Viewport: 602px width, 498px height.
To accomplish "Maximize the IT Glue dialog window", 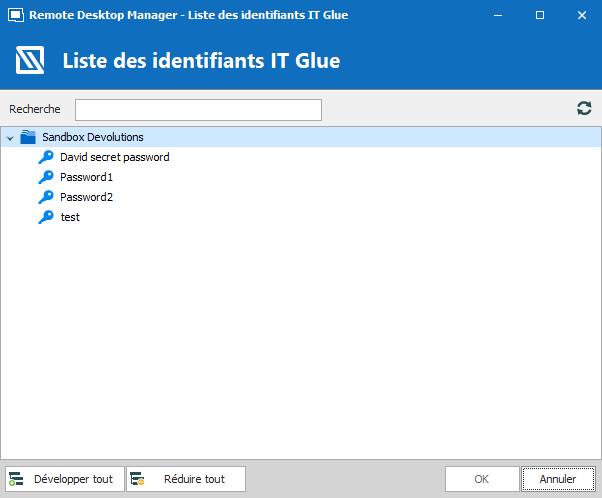I will [540, 15].
